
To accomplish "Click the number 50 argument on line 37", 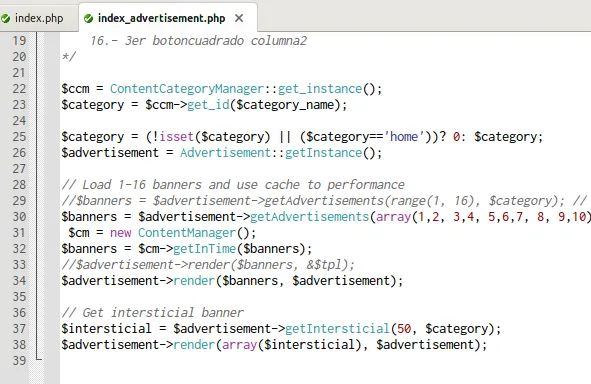I will coord(404,329).
